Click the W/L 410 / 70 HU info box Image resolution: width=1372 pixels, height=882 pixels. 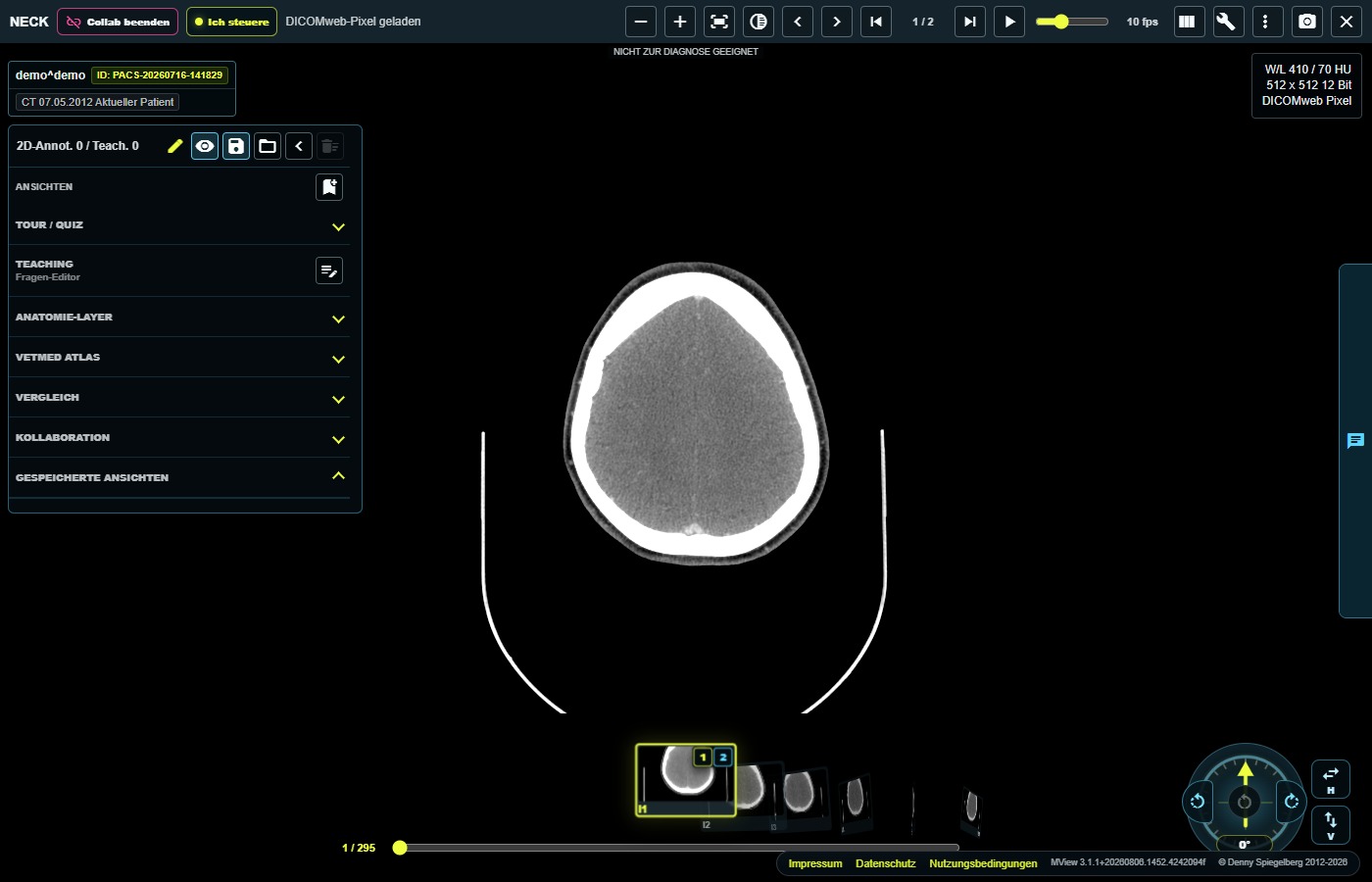1306,85
